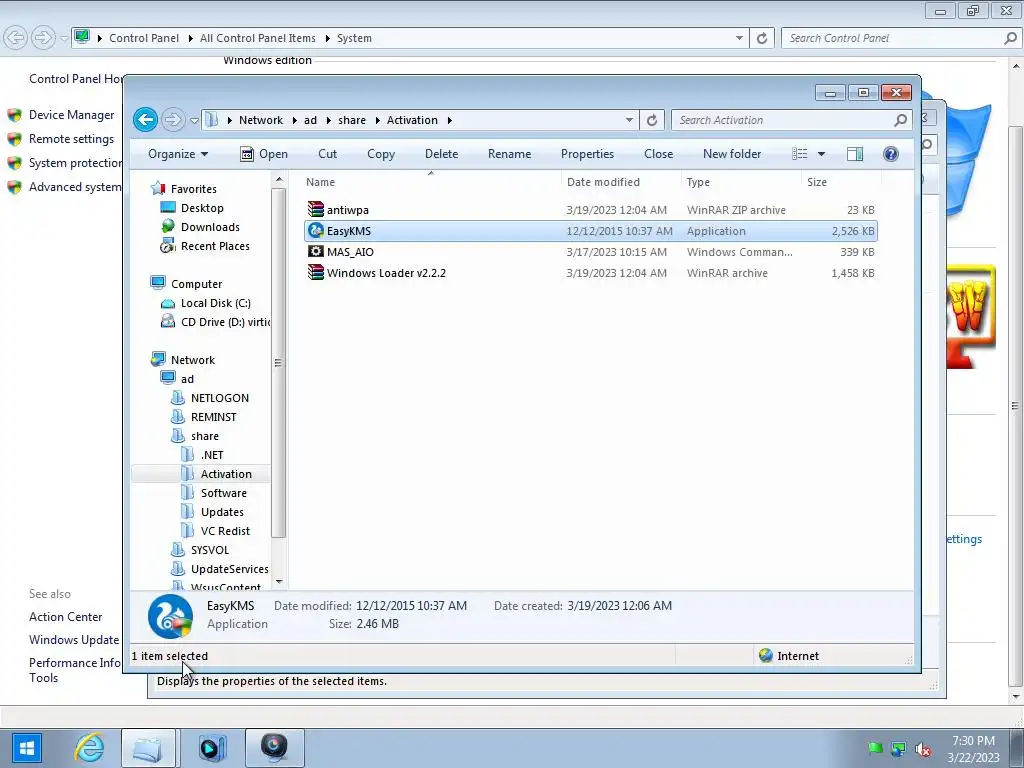Open the recent locations dropdown arrow
Screen dimensions: 1024x768
point(194,120)
